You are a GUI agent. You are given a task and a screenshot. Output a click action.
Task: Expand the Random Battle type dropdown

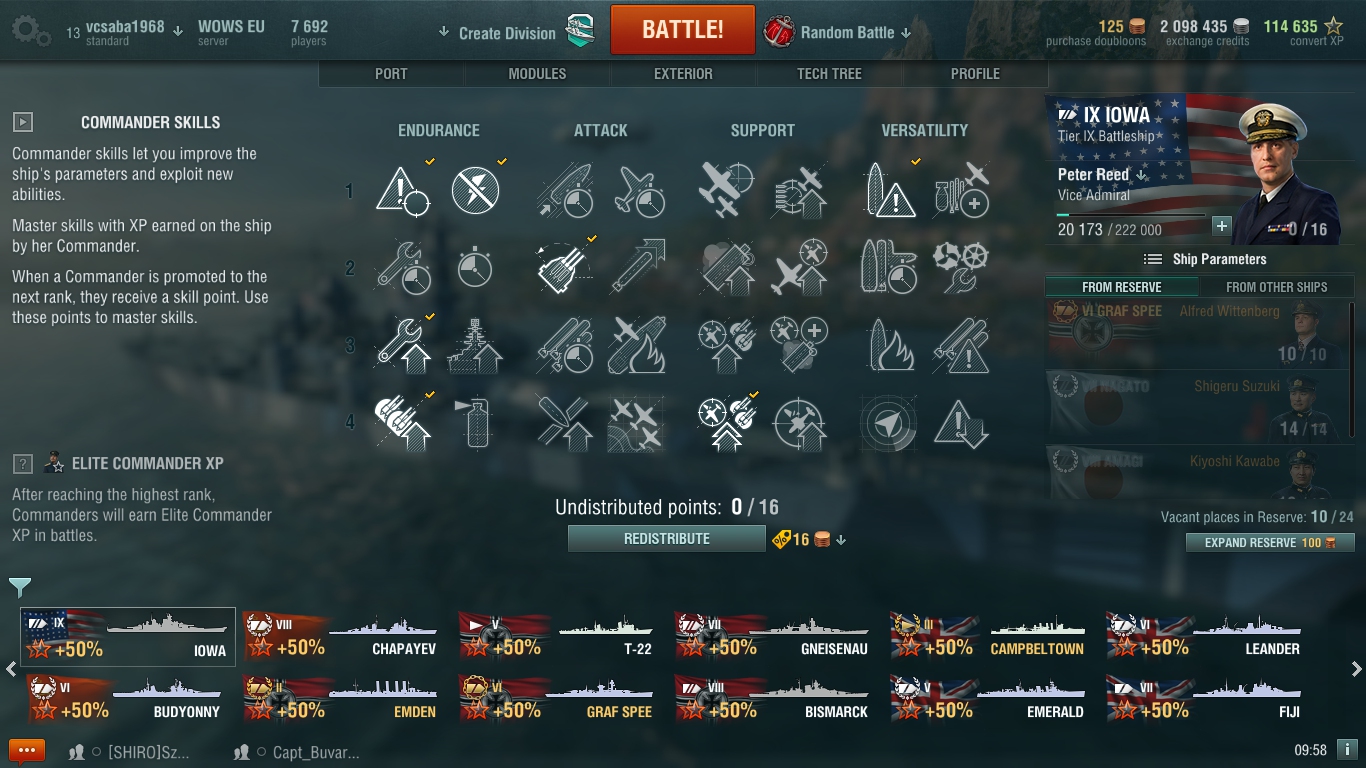[906, 33]
